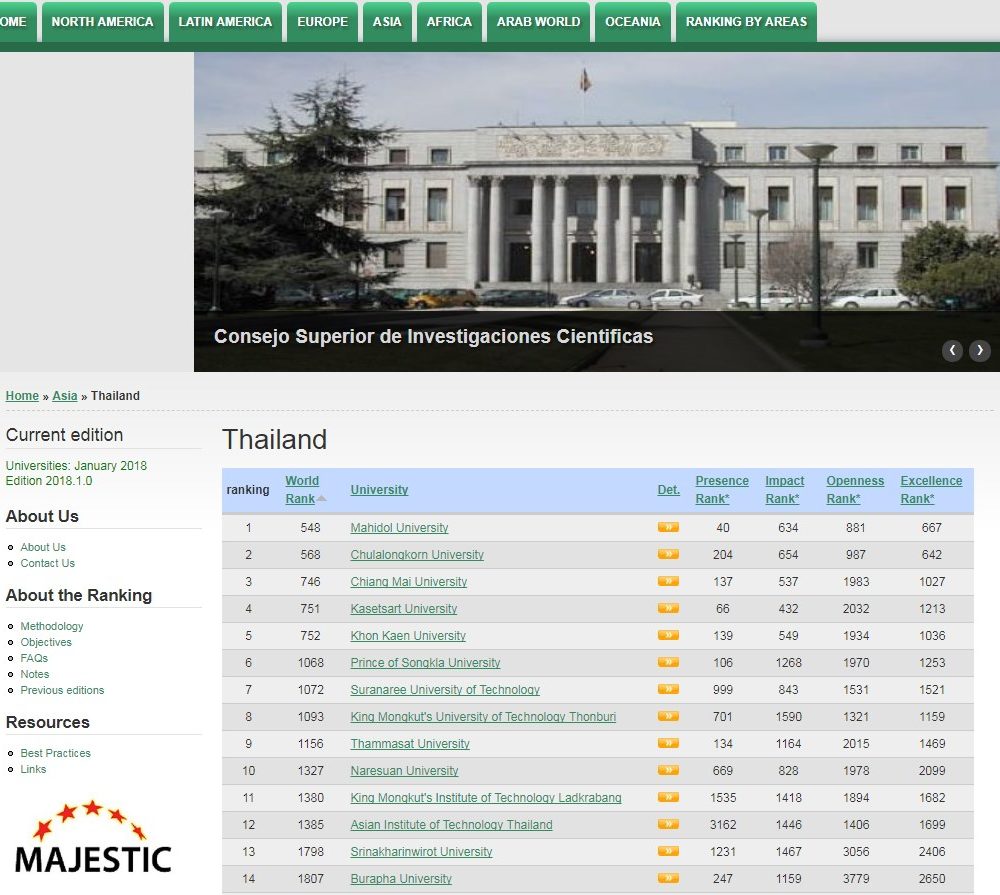Sort by Presence Rank column header
The width and height of the screenshot is (1000, 895).
click(722, 489)
